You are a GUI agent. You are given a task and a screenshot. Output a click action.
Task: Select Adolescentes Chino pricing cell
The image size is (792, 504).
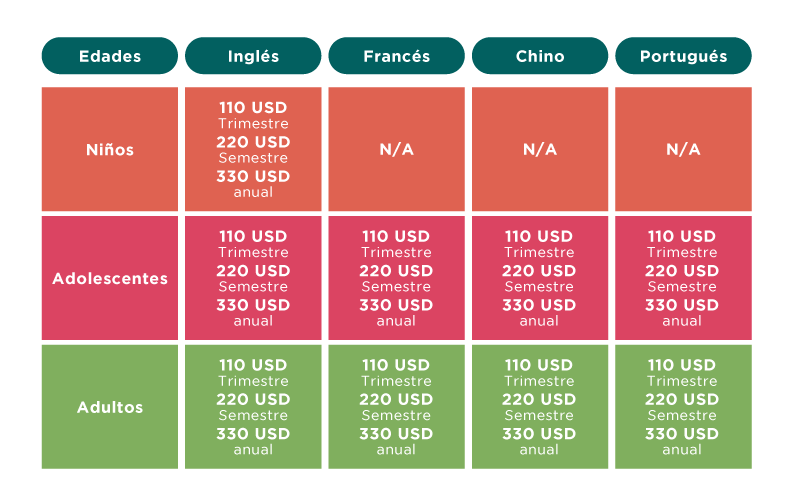pos(540,278)
